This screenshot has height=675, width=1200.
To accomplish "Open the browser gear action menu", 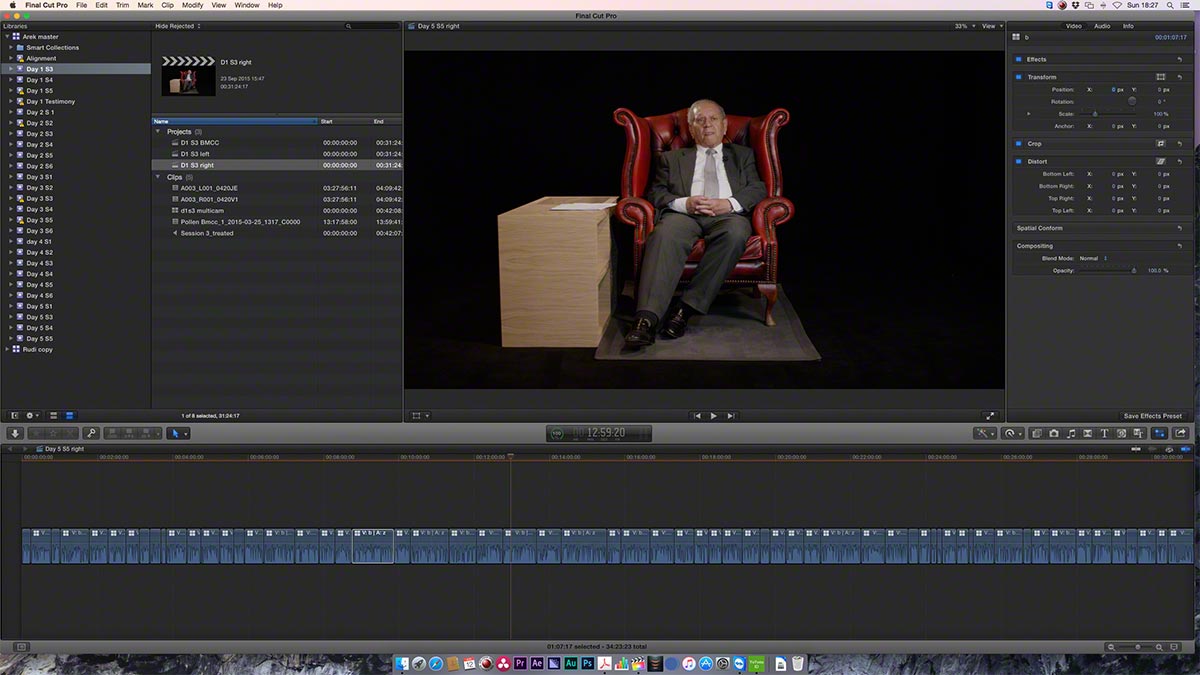I will 33,415.
